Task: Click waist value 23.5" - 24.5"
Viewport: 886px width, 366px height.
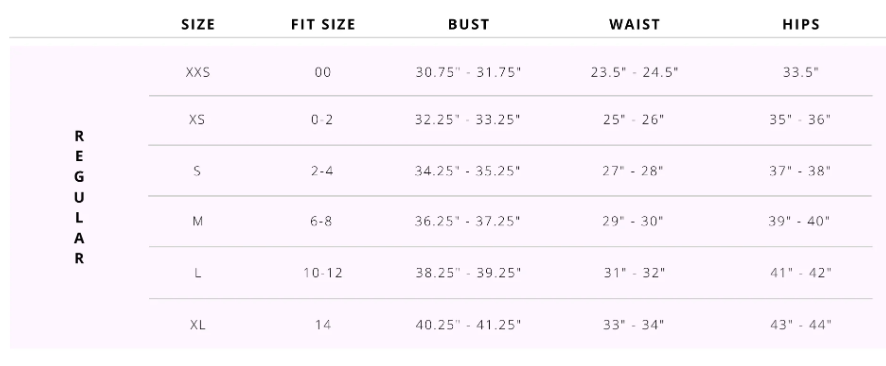Action: 634,72
